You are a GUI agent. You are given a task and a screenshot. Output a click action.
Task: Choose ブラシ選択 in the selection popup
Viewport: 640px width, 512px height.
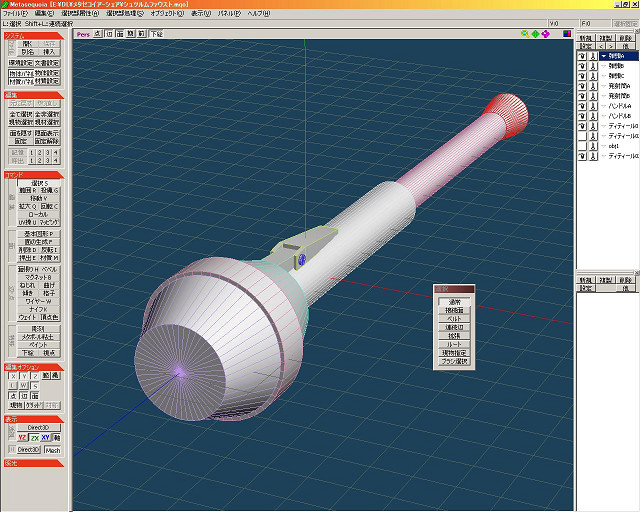point(454,361)
